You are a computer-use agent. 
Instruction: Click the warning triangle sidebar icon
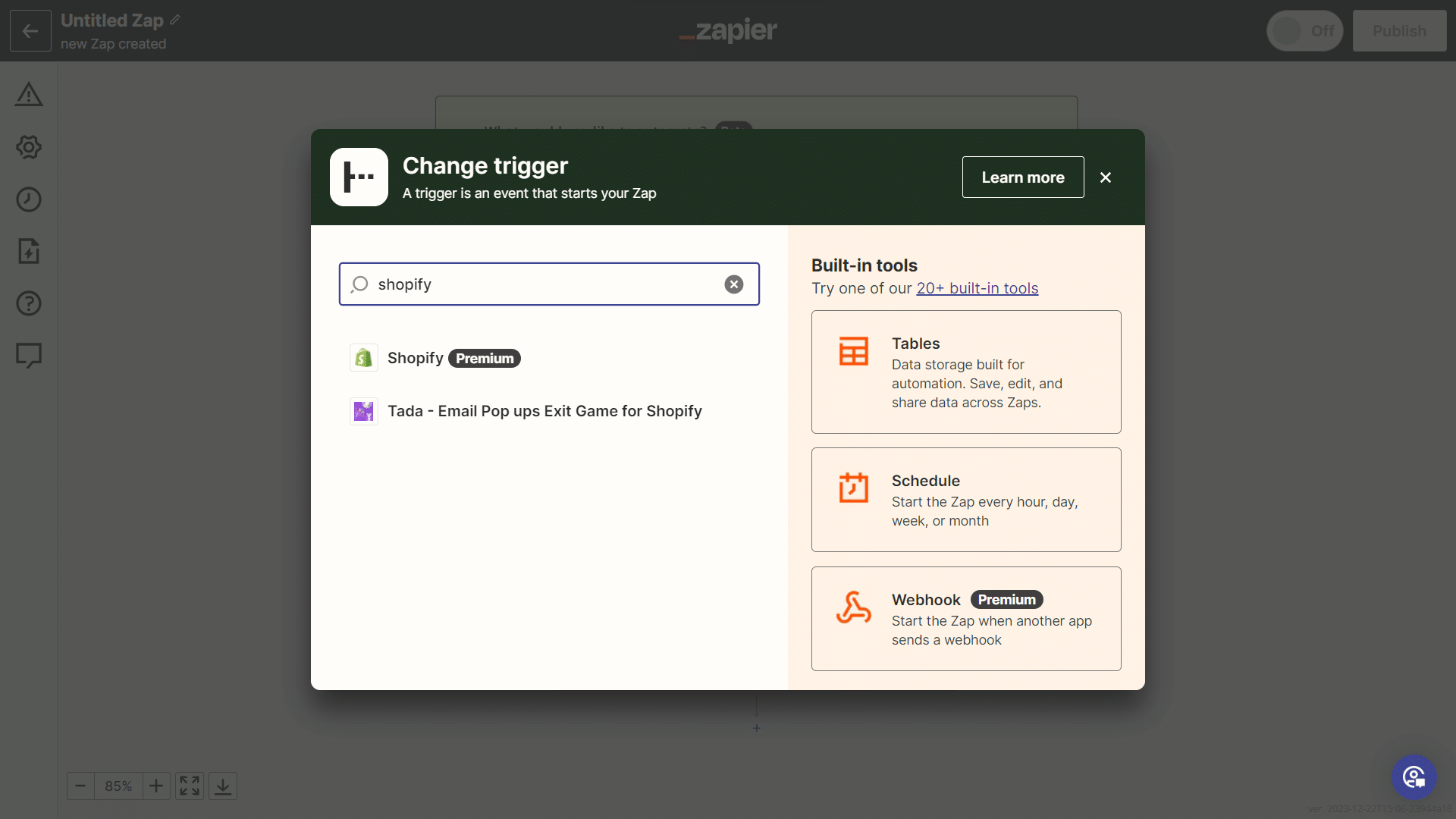29,95
